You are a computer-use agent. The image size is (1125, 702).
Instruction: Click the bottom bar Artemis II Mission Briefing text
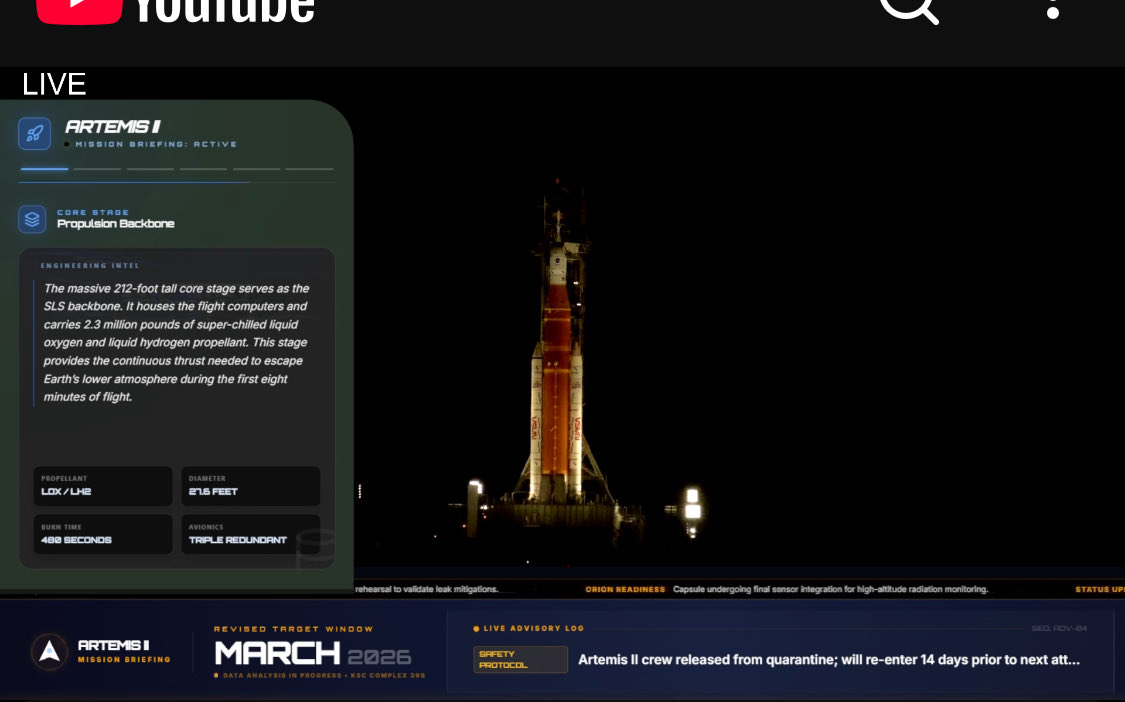123,651
